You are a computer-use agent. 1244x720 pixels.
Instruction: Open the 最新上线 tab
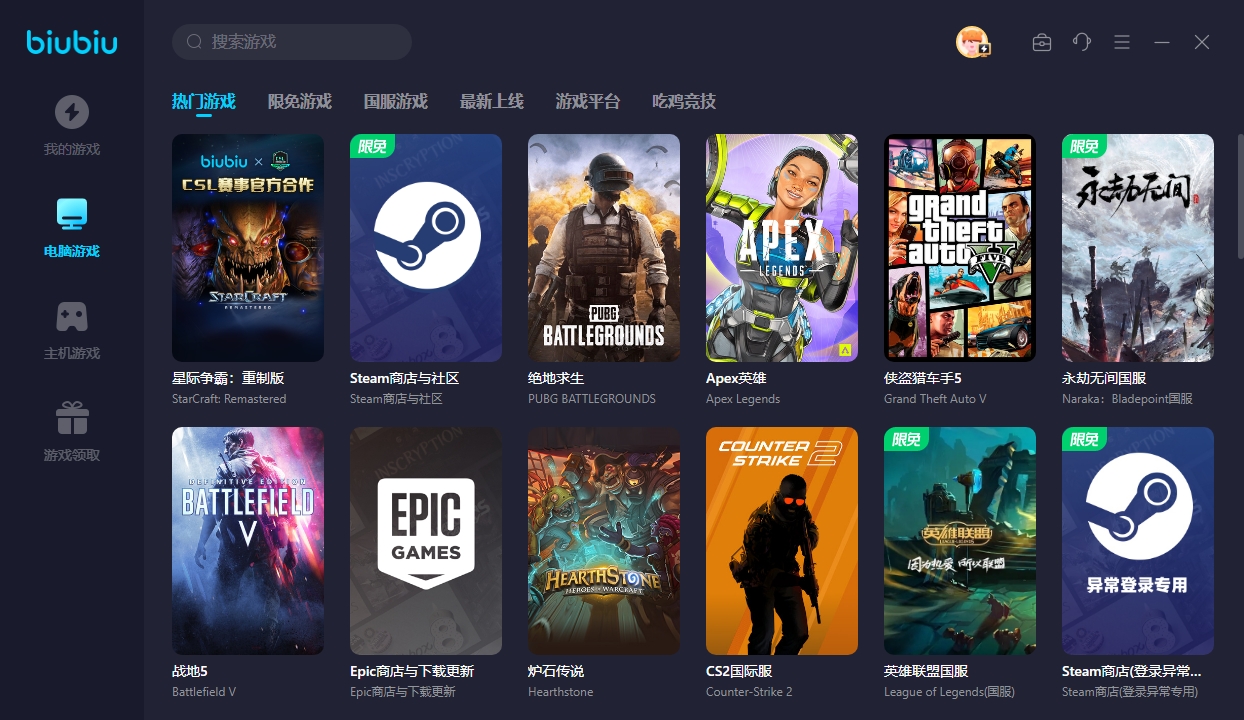click(491, 101)
